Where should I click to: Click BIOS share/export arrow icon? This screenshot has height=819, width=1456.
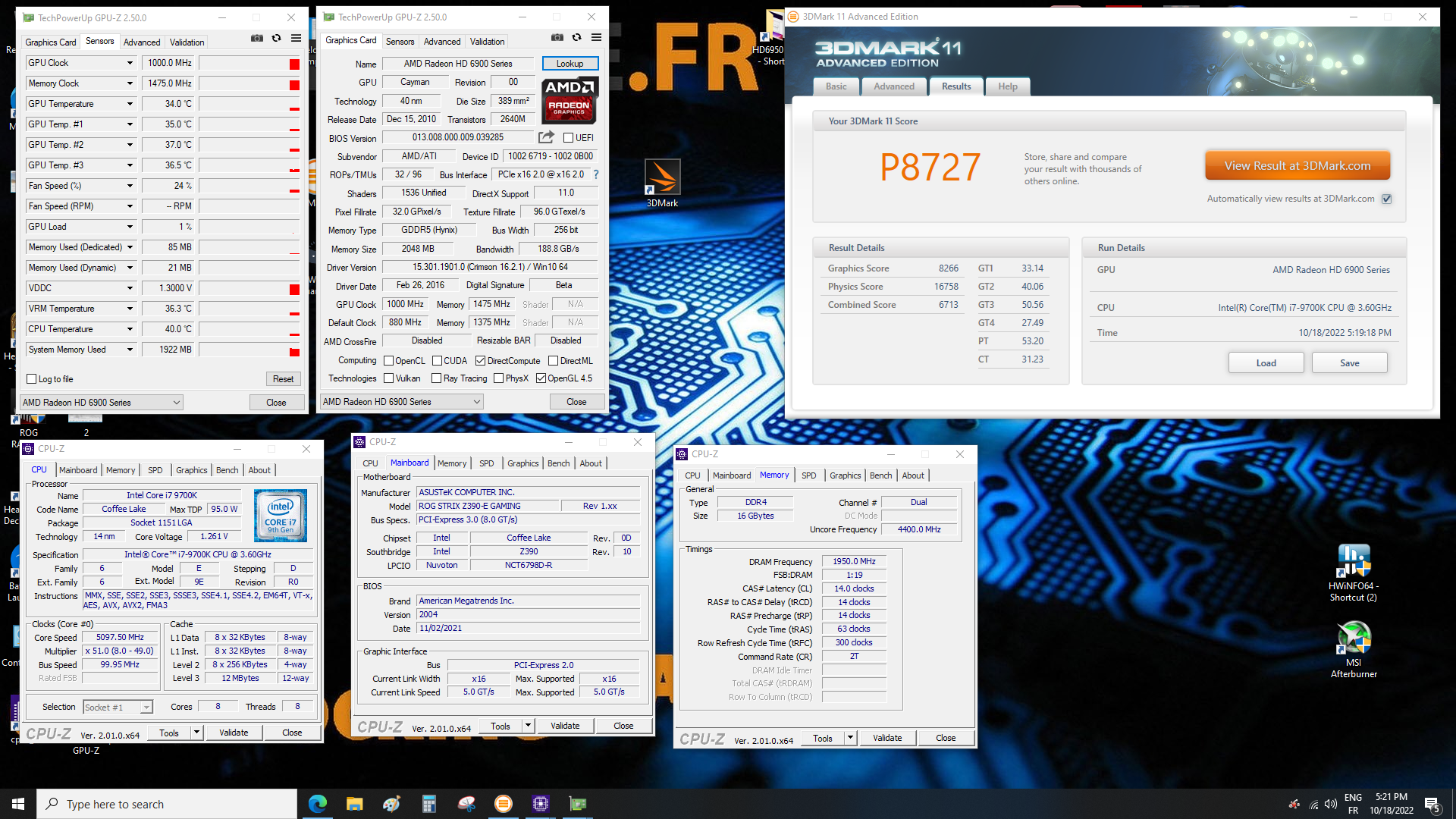point(546,137)
